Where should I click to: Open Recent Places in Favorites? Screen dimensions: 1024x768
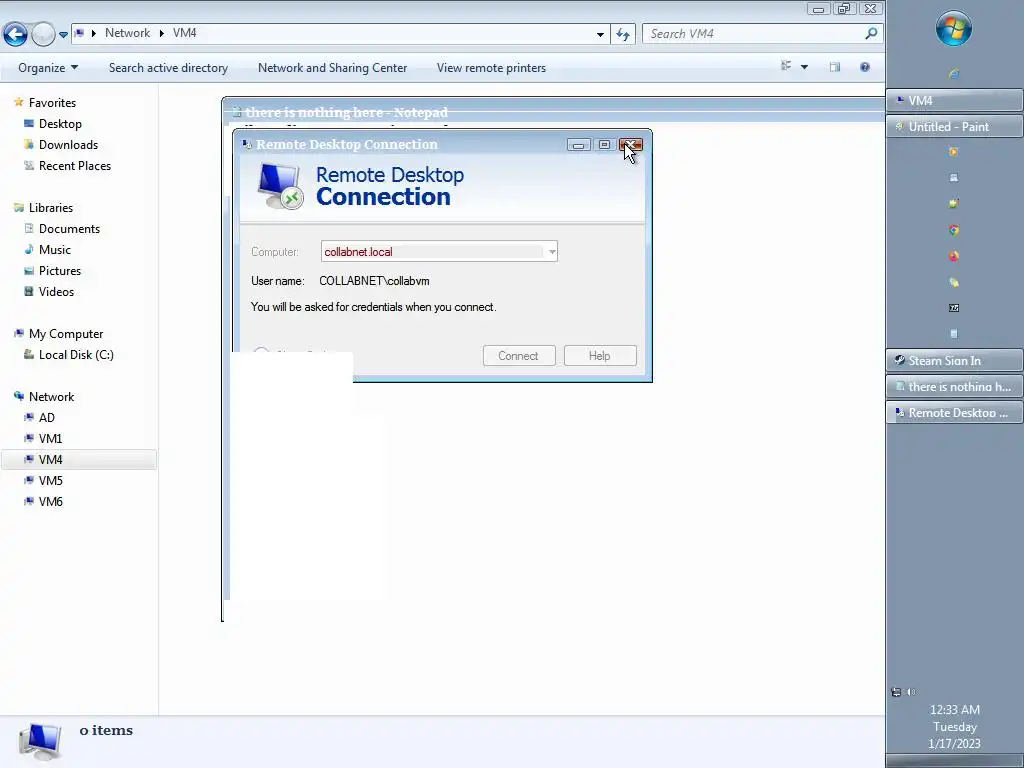(74, 165)
